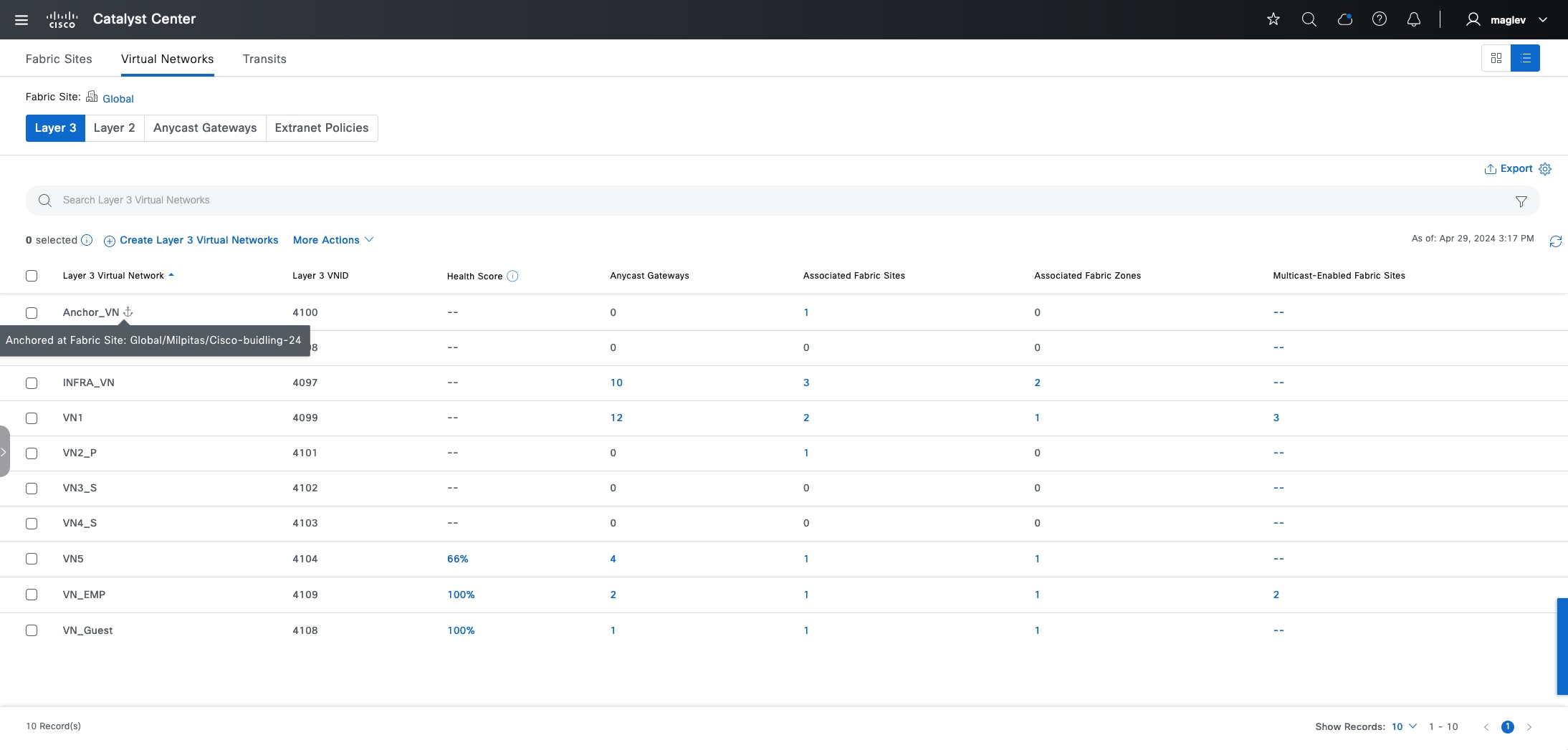Open the notifications bell icon
Image resolution: width=1568 pixels, height=750 pixels.
pyautogui.click(x=1413, y=19)
